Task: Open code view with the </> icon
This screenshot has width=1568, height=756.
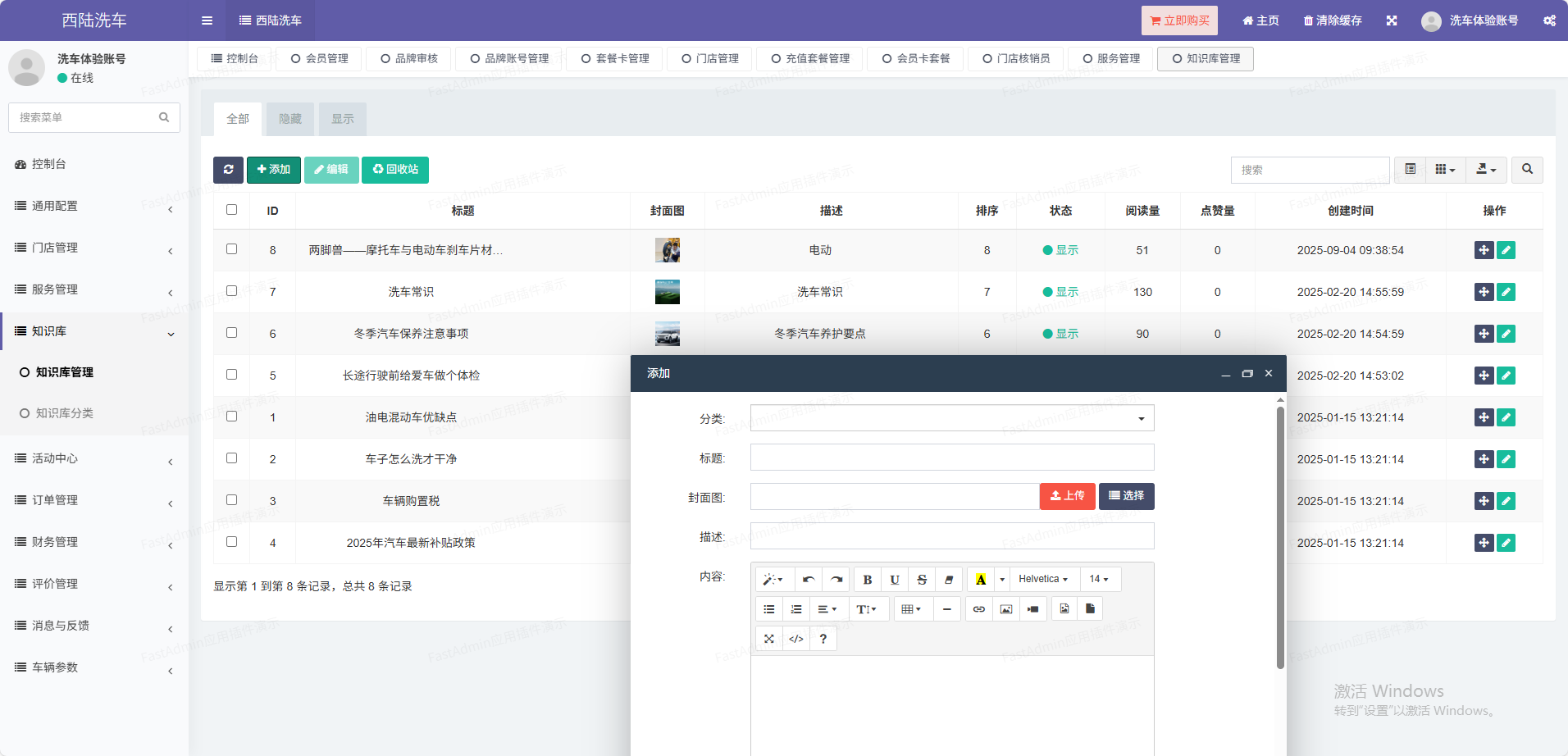Action: coord(795,639)
